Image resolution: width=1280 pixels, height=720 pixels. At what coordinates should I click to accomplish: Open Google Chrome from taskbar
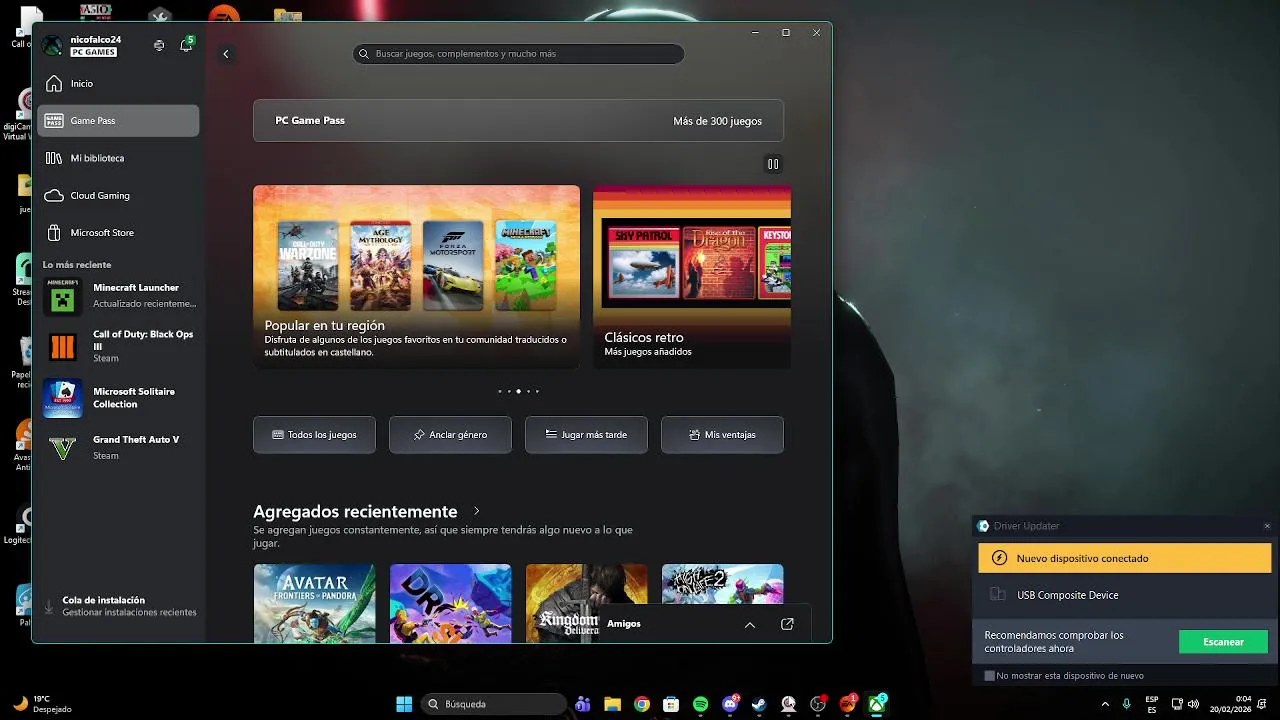click(x=642, y=704)
